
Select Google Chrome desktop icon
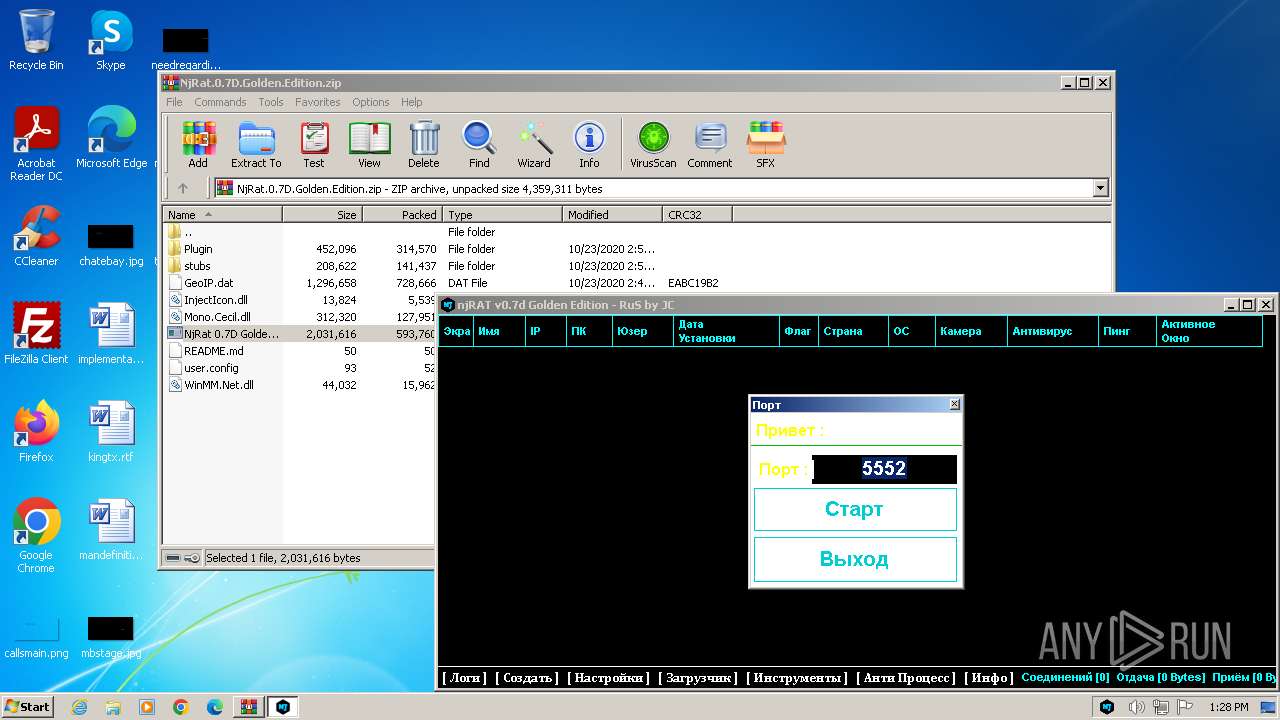click(x=36, y=536)
